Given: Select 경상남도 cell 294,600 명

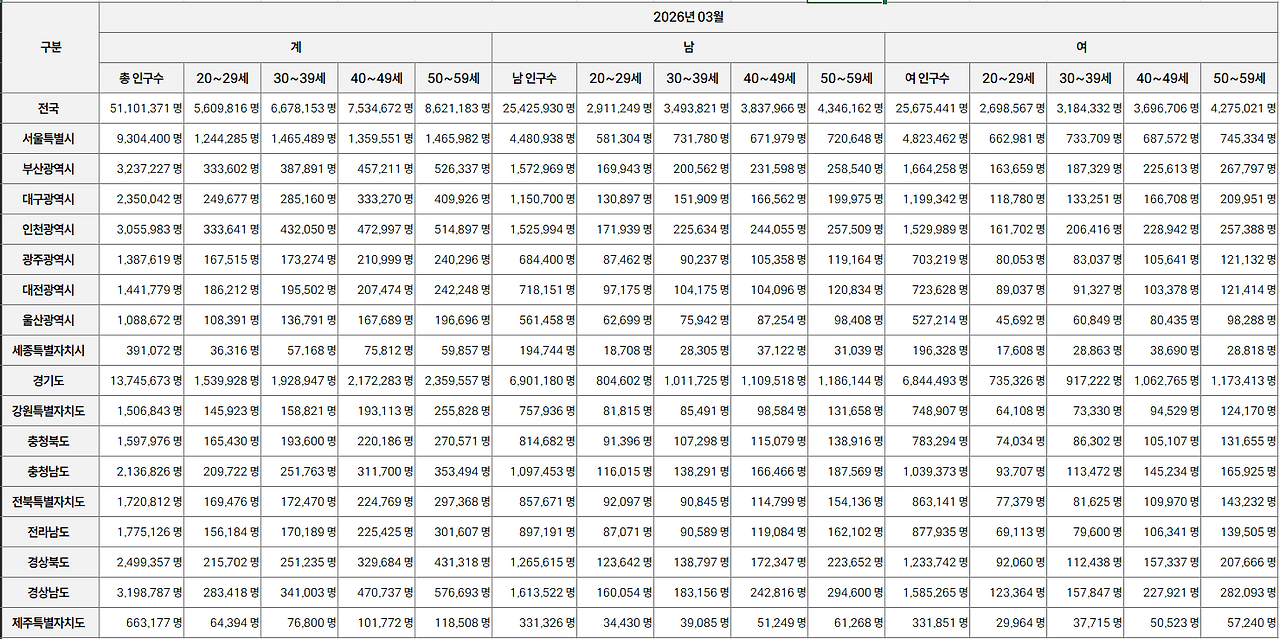Looking at the screenshot, I should [847, 593].
